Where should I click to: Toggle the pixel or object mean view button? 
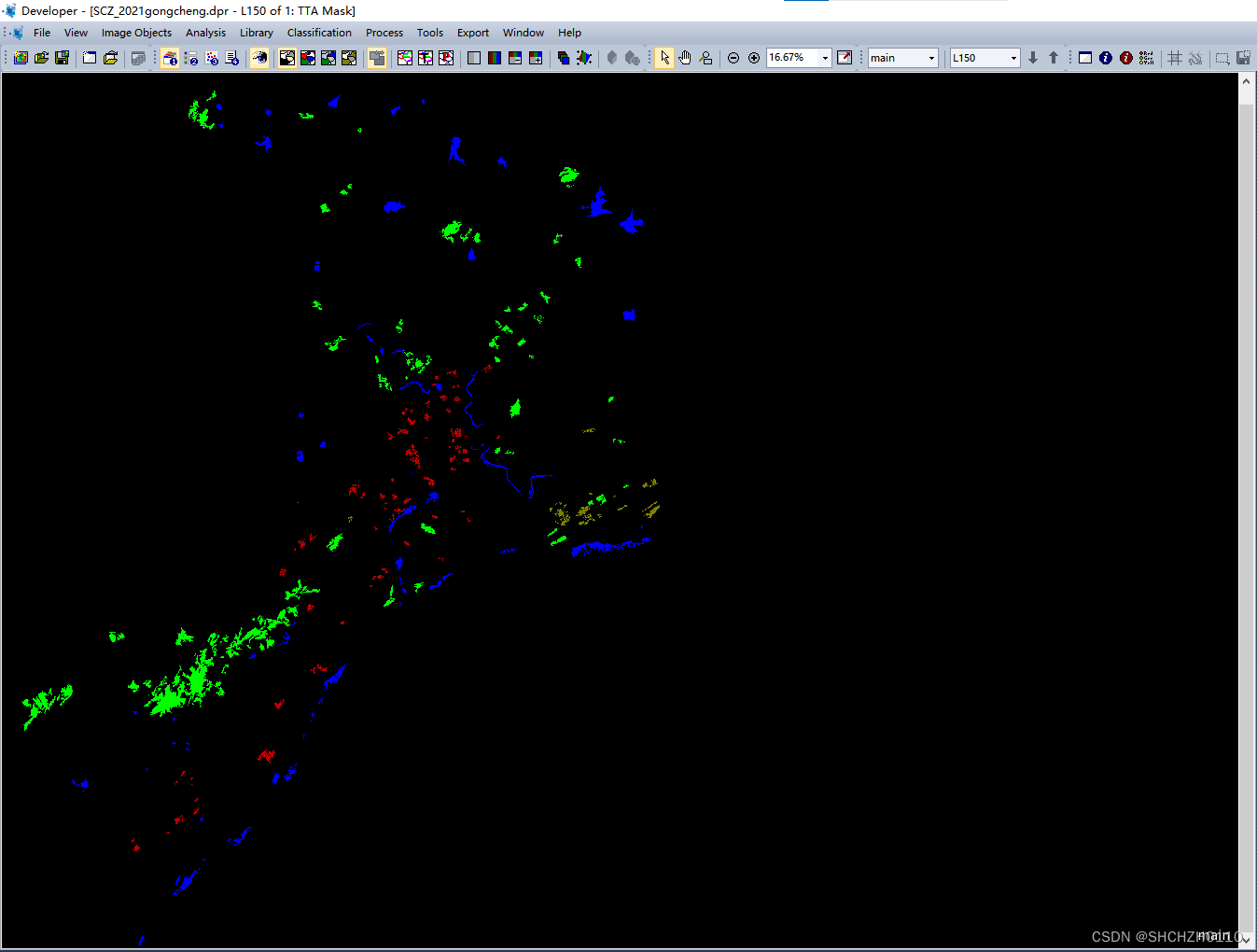point(377,58)
